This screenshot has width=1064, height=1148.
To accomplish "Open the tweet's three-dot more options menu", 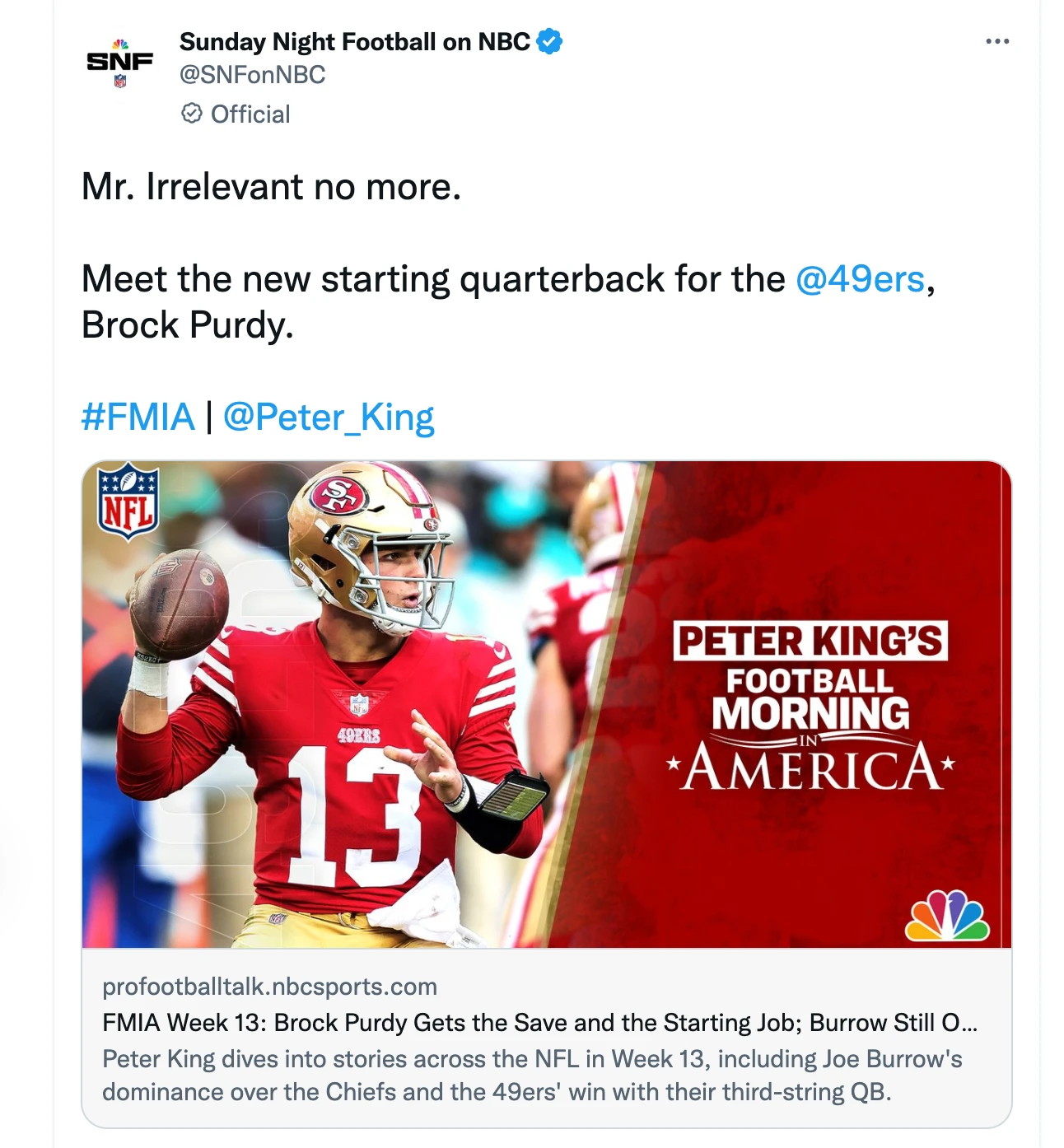I will pos(996,41).
